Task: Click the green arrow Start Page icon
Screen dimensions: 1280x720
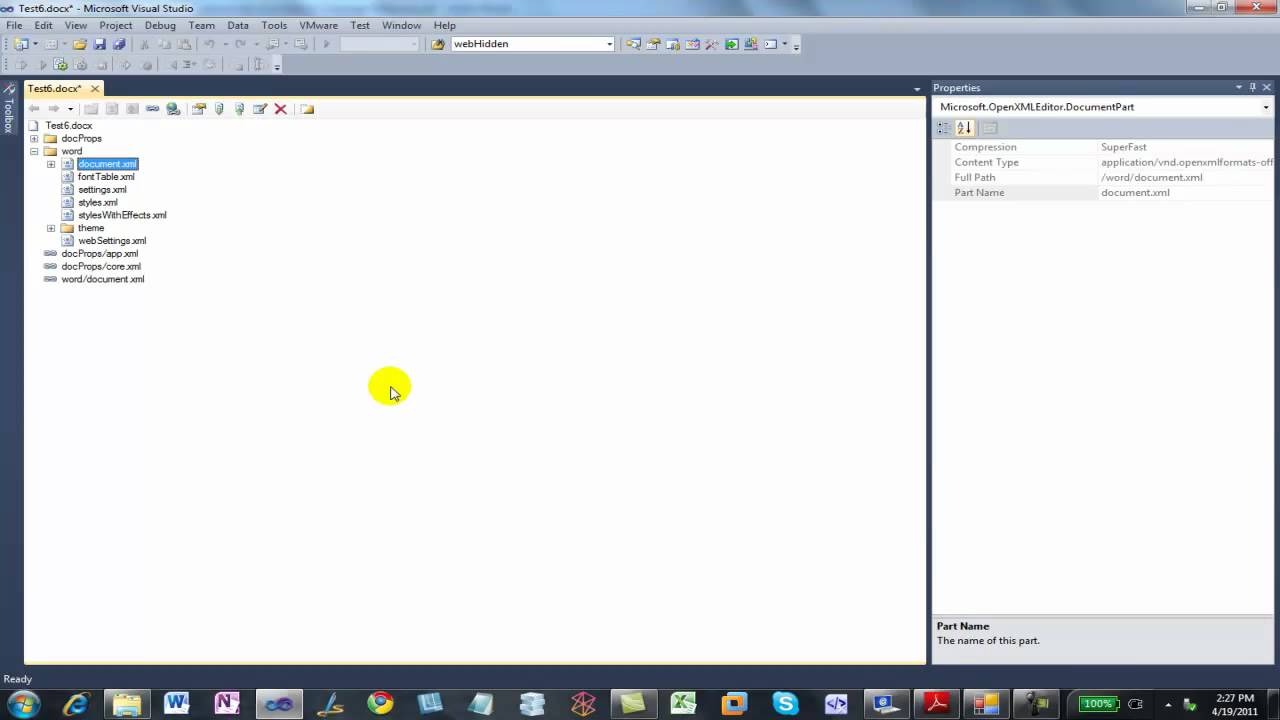Action: [x=732, y=44]
